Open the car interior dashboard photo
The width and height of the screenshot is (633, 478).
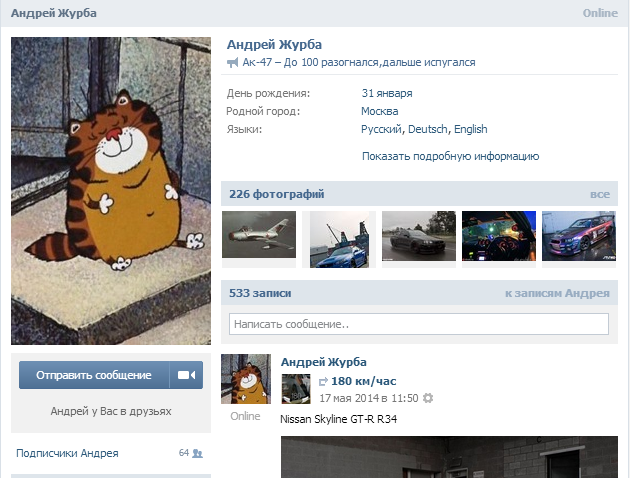pyautogui.click(x=499, y=236)
